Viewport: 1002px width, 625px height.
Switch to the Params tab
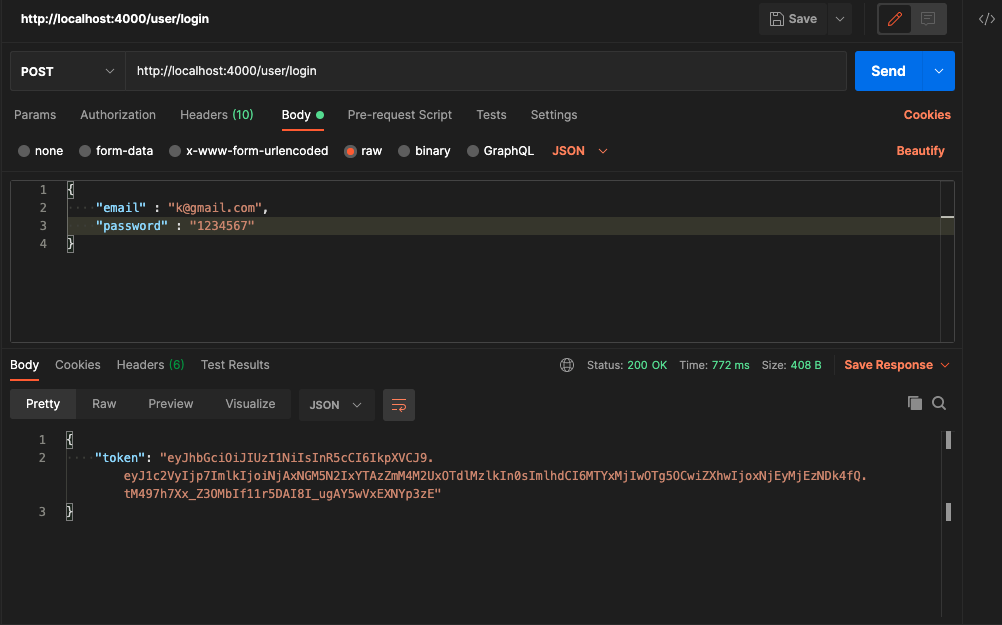(35, 115)
